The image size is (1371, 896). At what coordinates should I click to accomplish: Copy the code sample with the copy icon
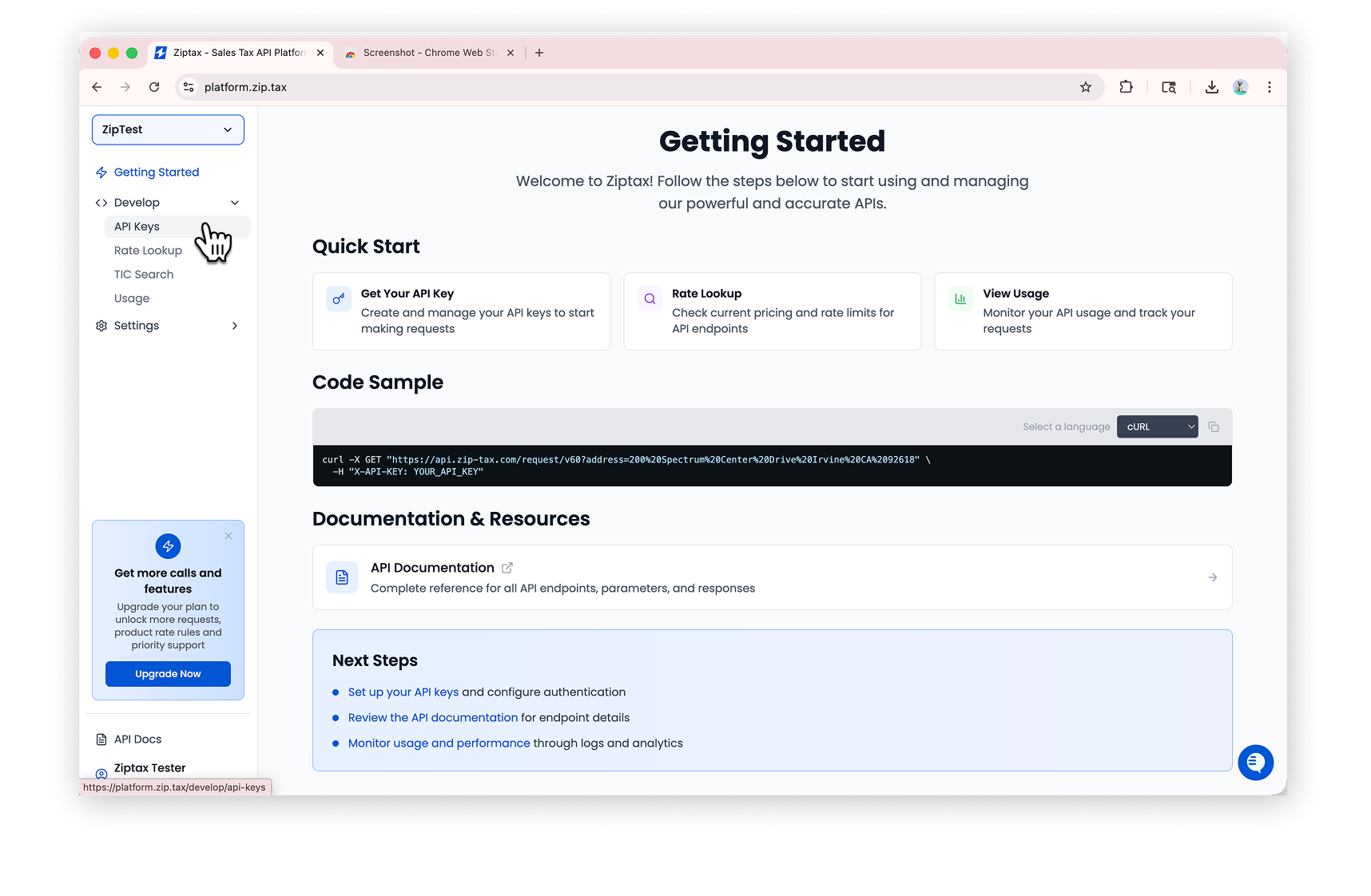1214,426
